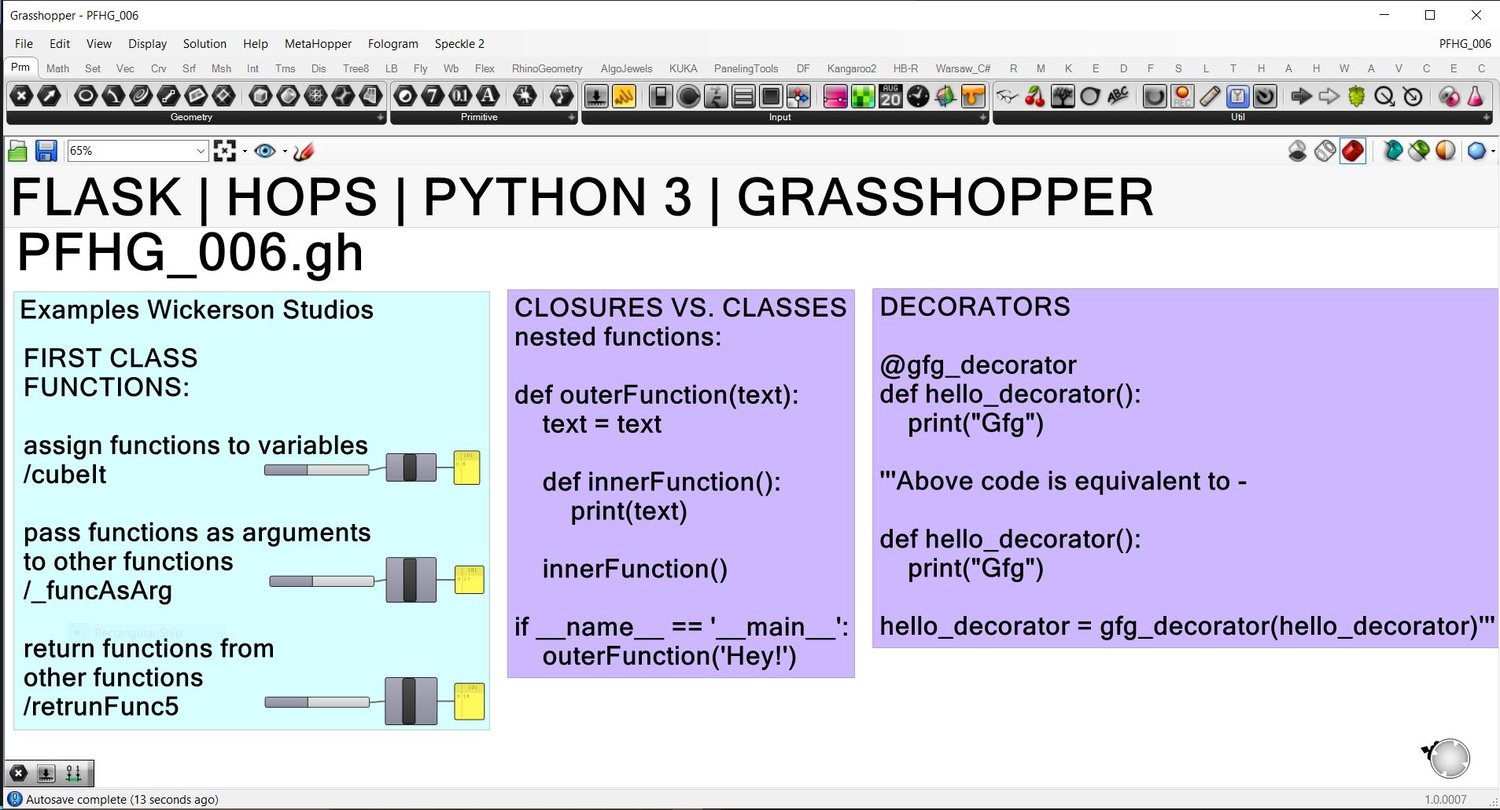Click slider next to /cubeIt

(x=317, y=470)
